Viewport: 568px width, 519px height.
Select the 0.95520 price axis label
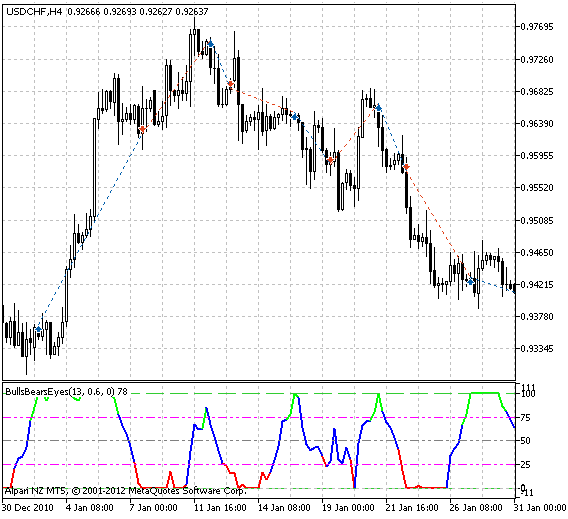tap(537, 188)
